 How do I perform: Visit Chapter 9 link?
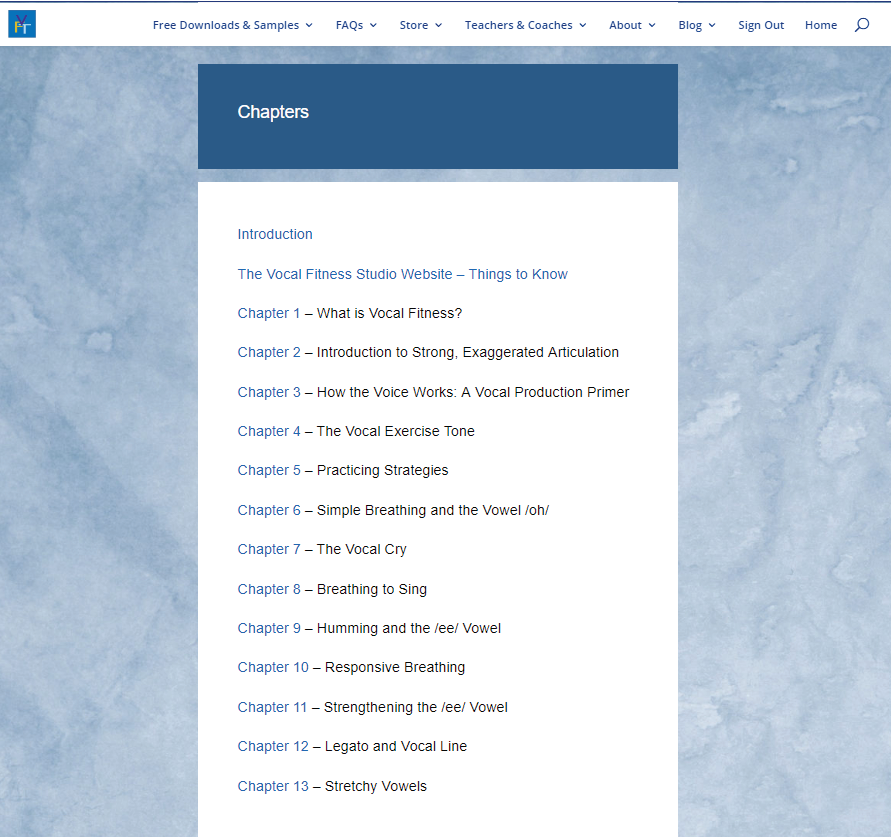pyautogui.click(x=269, y=628)
